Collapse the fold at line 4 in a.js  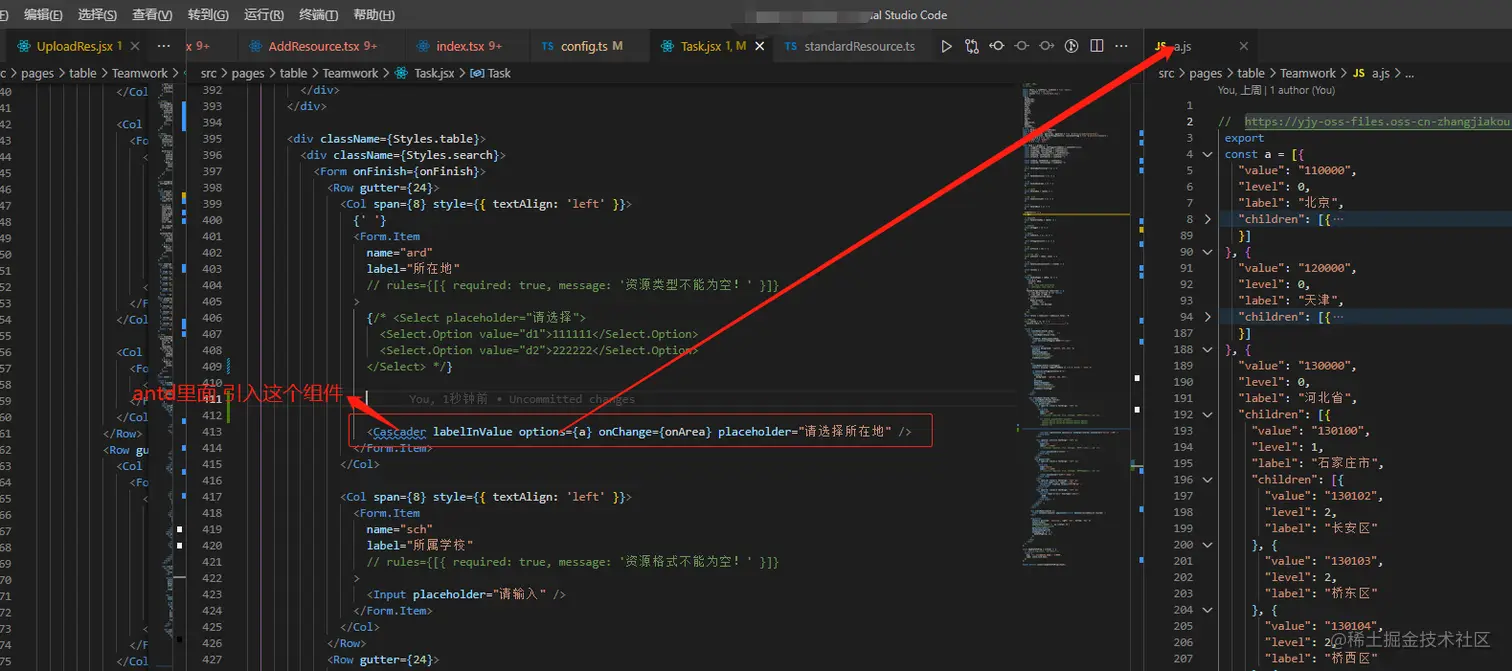1207,154
